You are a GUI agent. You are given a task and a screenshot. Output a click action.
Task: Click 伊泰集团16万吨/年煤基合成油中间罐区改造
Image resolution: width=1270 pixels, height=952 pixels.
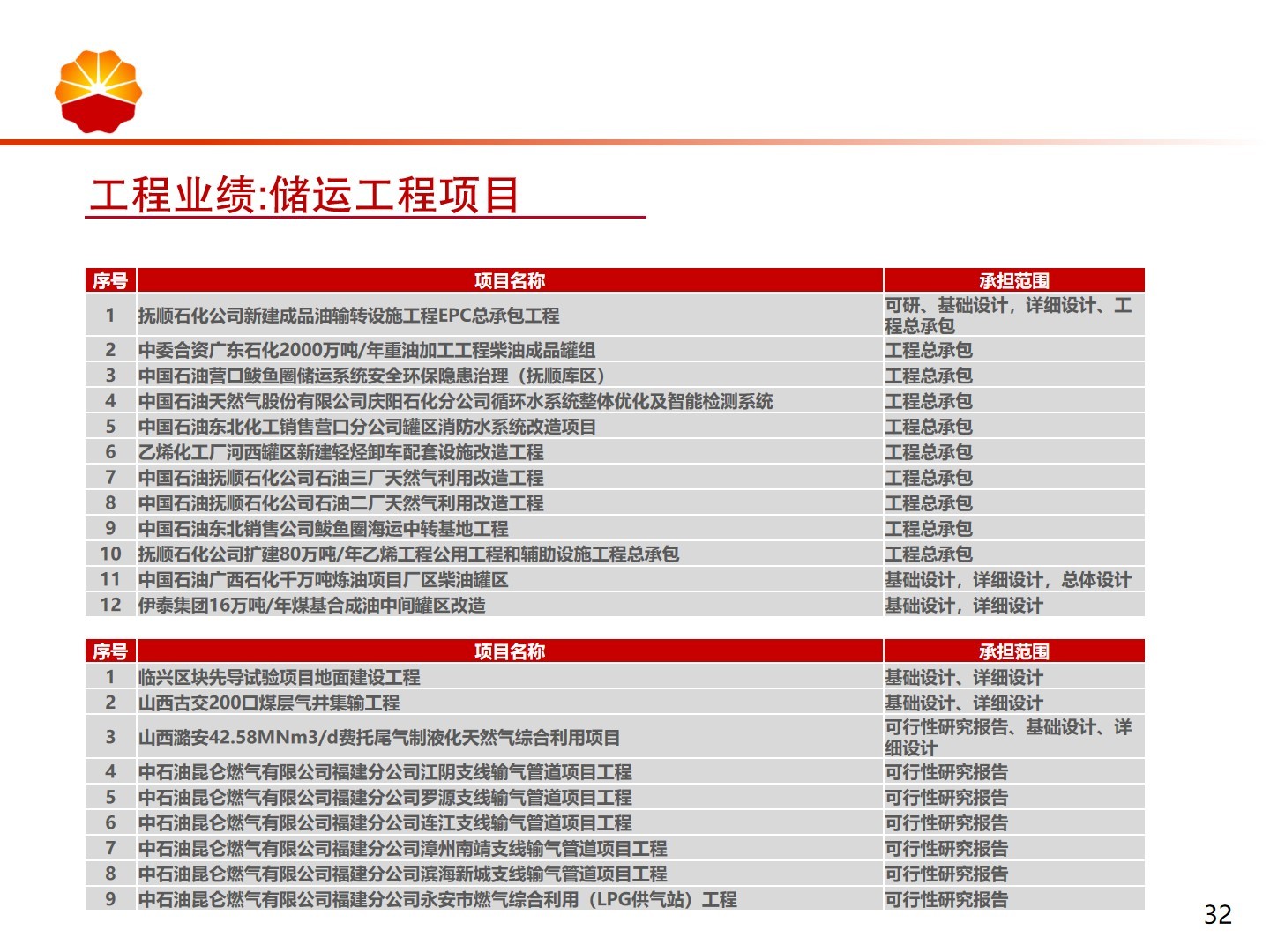311,606
